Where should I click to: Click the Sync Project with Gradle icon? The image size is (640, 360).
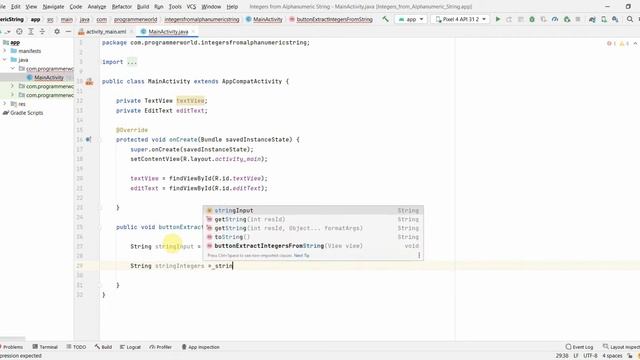(x=592, y=19)
